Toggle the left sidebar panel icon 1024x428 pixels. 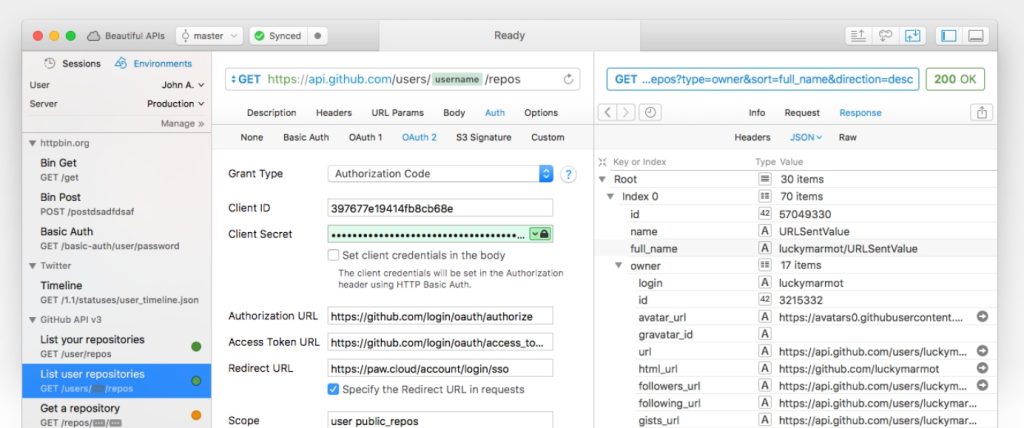pyautogui.click(x=949, y=36)
